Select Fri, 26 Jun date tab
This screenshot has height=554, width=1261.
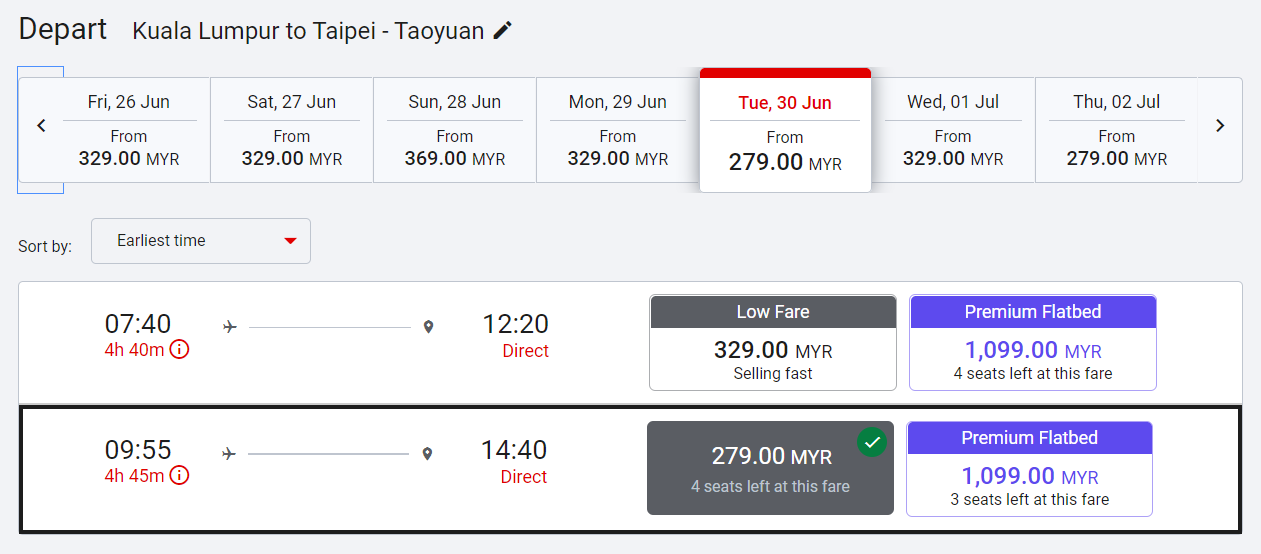[129, 130]
